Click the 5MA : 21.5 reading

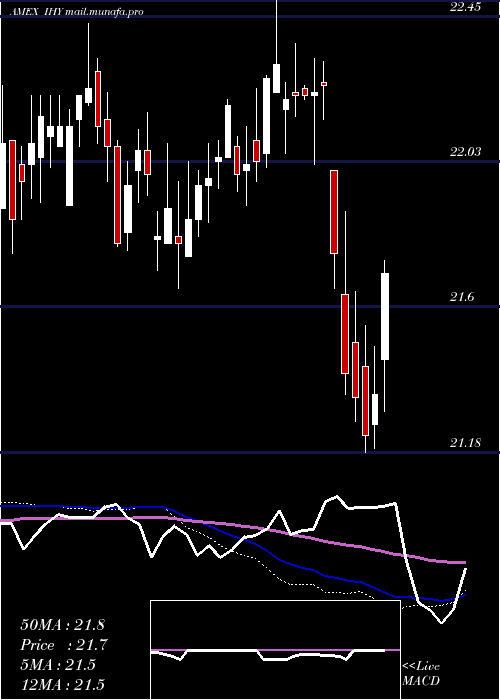(58, 665)
